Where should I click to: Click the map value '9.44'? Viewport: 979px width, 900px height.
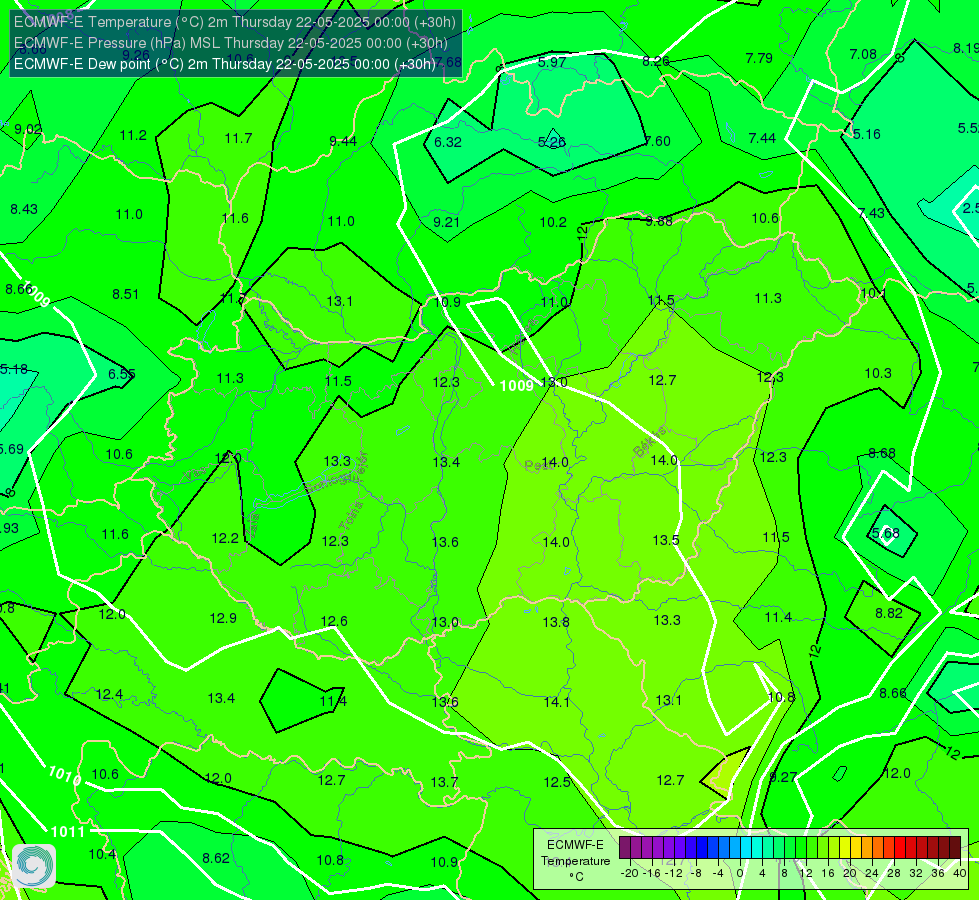coord(343,141)
